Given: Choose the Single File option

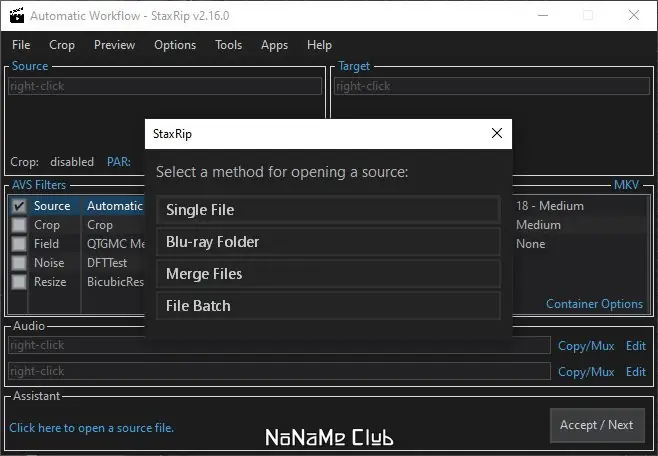Looking at the screenshot, I should (x=328, y=210).
